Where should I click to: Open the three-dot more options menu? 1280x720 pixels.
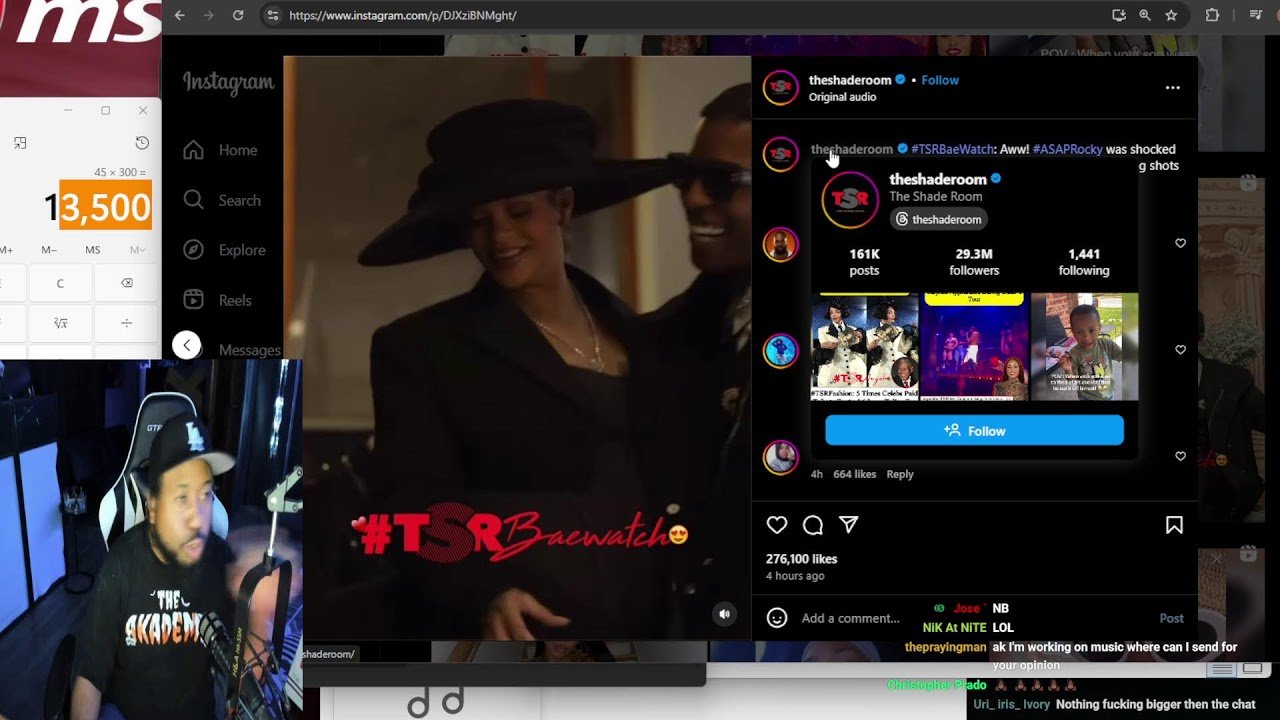[x=1172, y=88]
